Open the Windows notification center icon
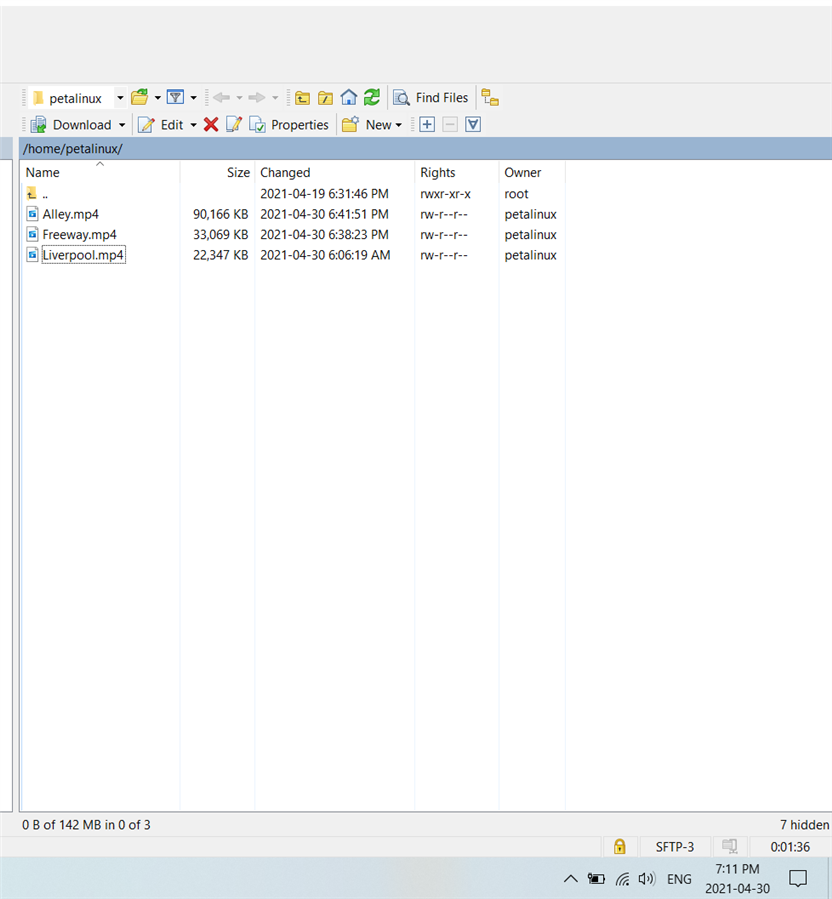 tap(798, 878)
